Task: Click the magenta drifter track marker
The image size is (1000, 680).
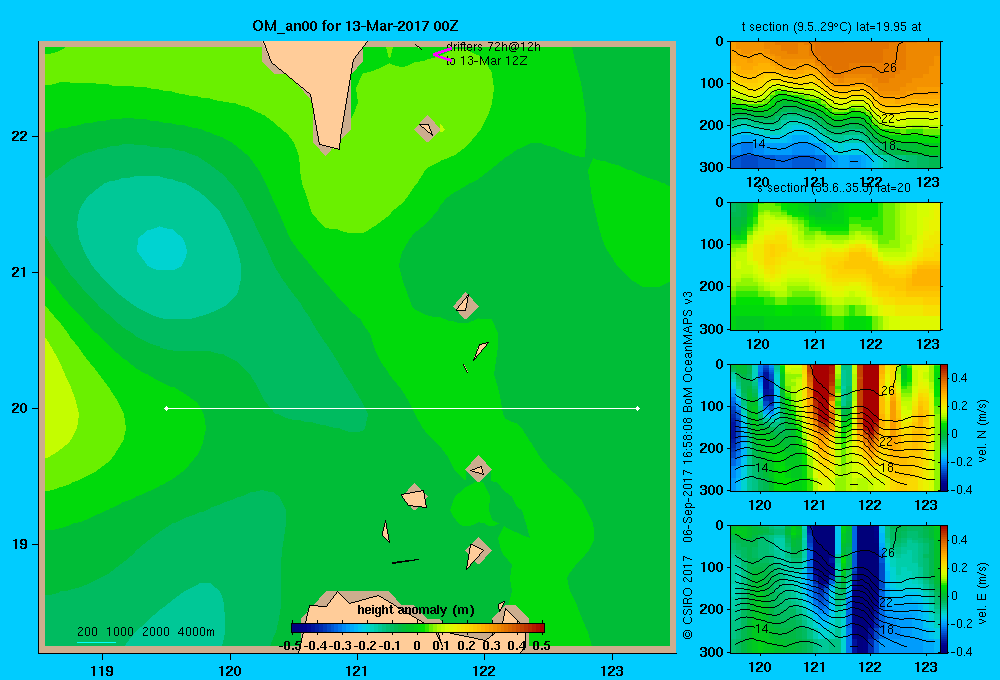Action: pos(442,55)
